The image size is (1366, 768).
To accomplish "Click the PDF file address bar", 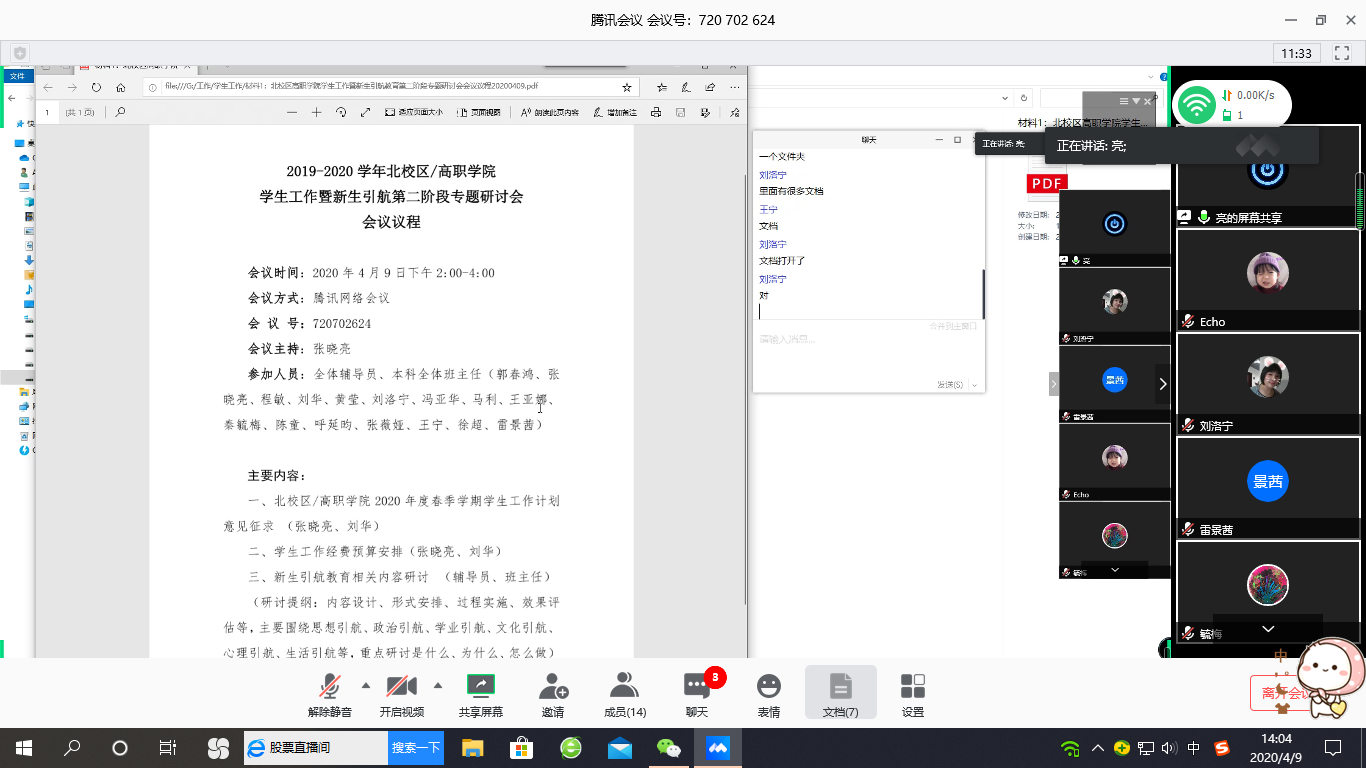I will pos(390,87).
